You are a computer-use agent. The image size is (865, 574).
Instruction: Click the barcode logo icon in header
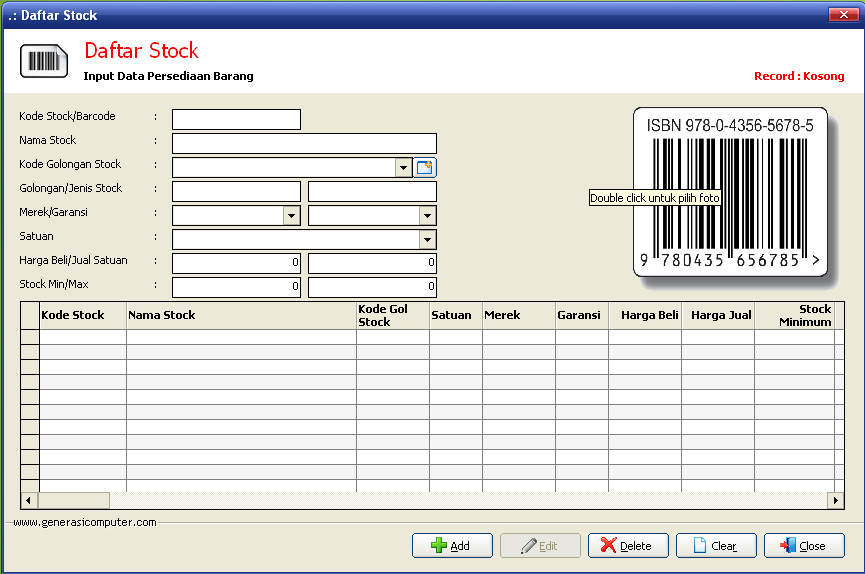[44, 61]
